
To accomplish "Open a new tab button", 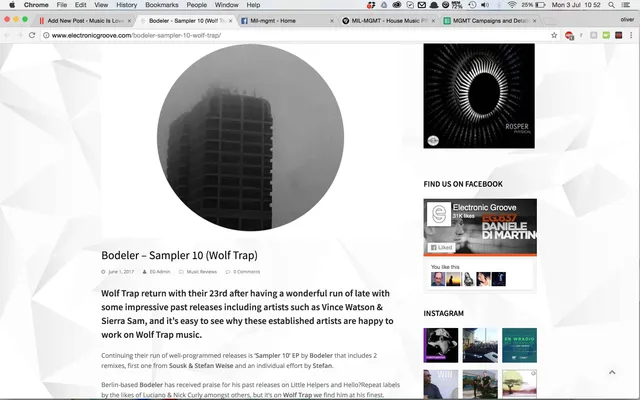I will (550, 21).
